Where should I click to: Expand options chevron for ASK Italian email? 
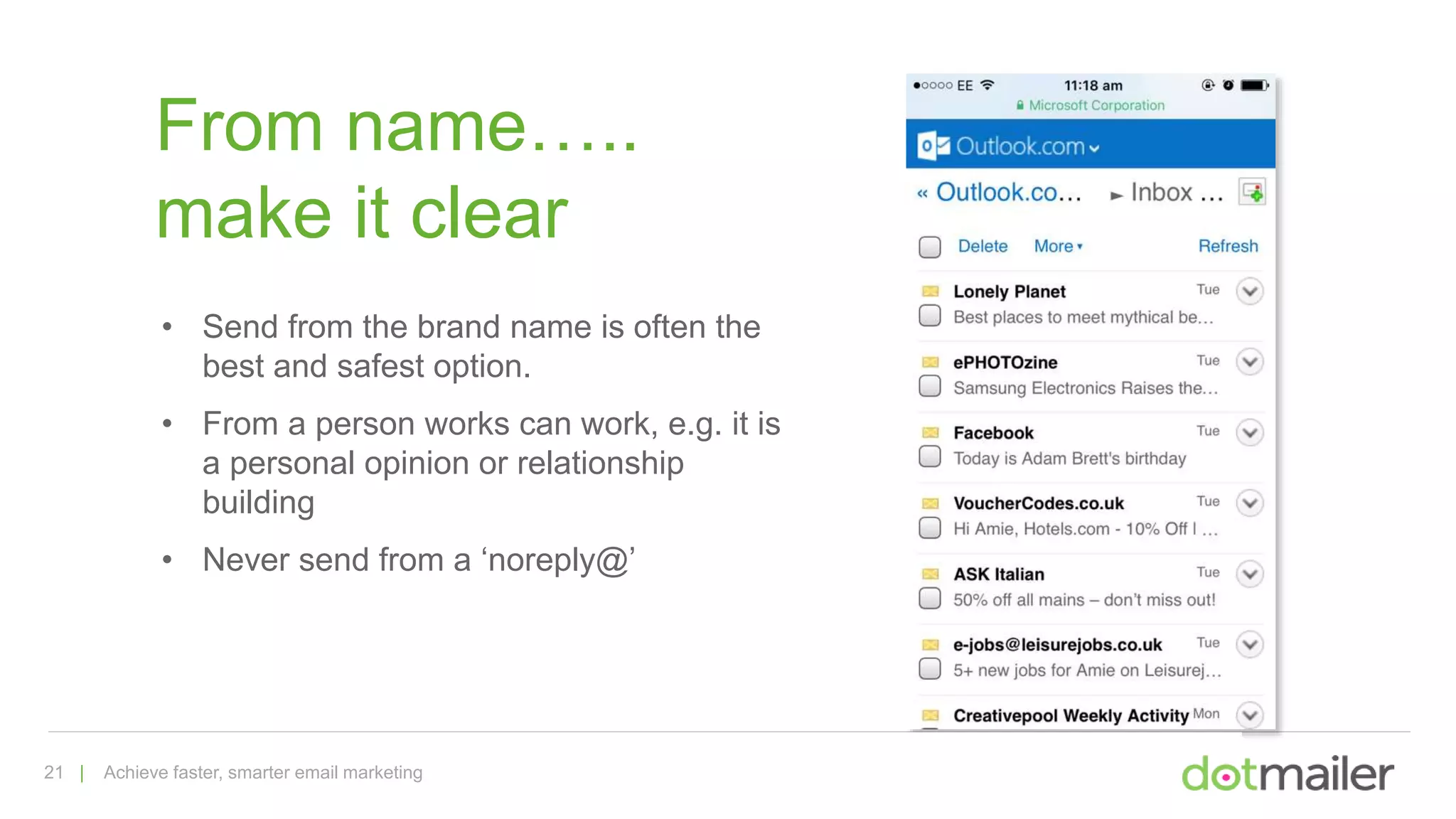[1249, 574]
